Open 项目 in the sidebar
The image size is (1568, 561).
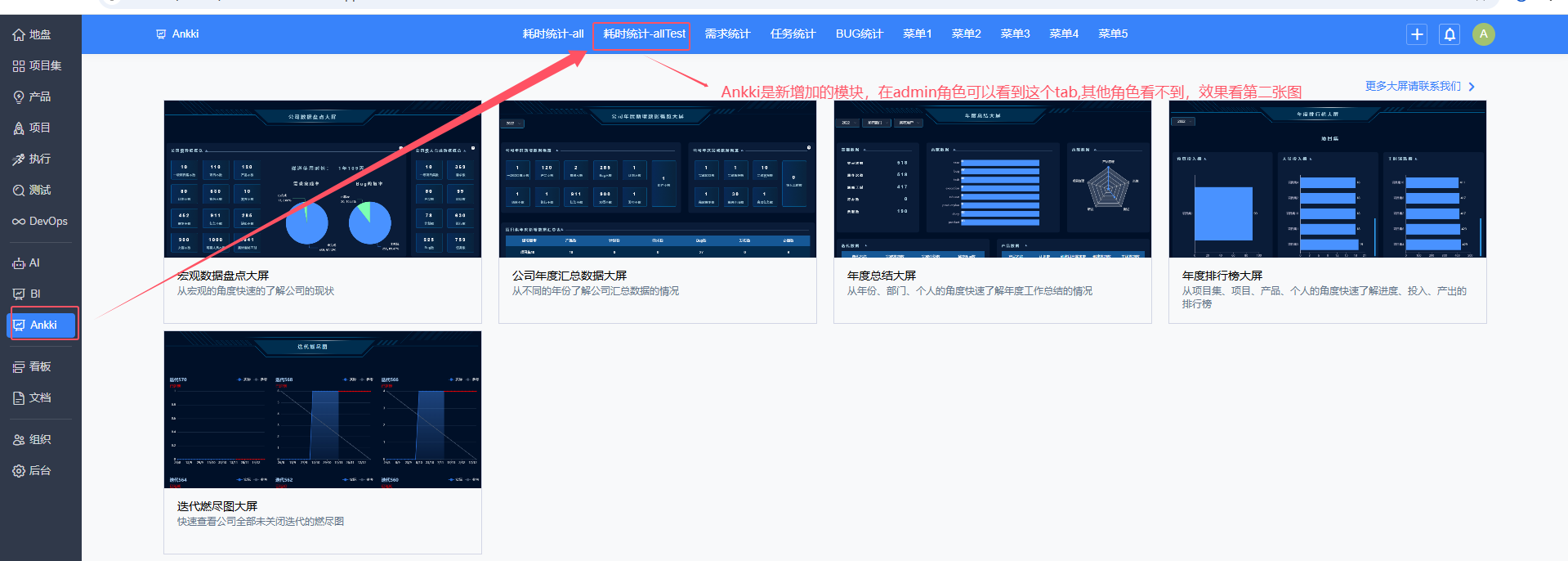click(33, 128)
